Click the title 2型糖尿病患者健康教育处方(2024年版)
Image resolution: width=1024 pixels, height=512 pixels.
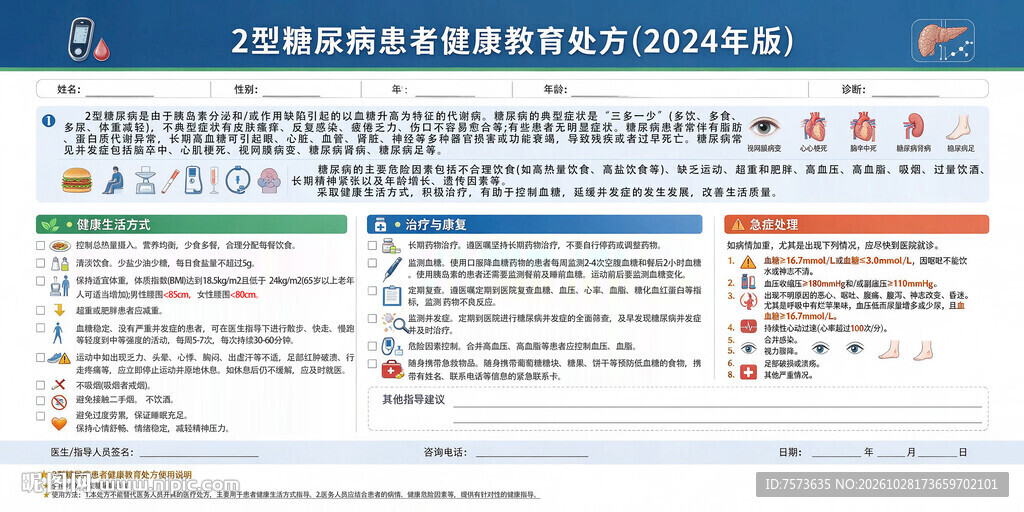click(513, 42)
